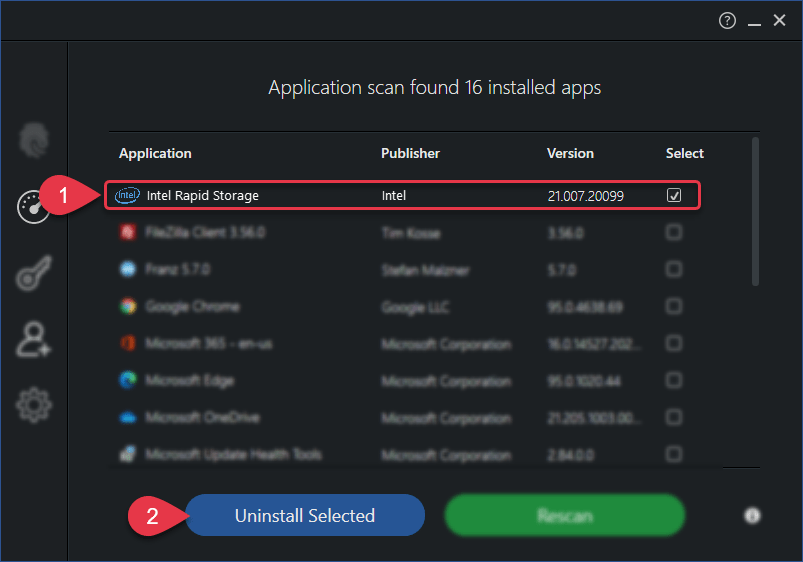Click the Google LLC publisher cell

pos(415,307)
